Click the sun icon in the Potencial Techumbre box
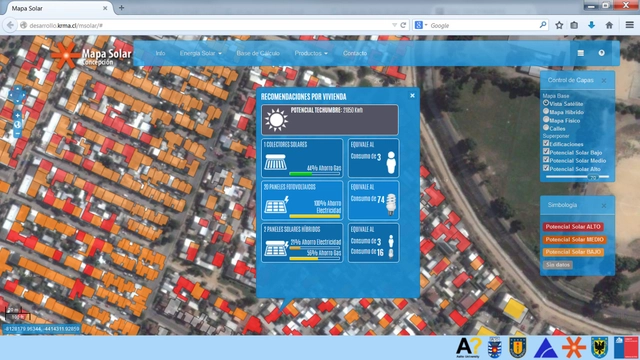 [276, 120]
